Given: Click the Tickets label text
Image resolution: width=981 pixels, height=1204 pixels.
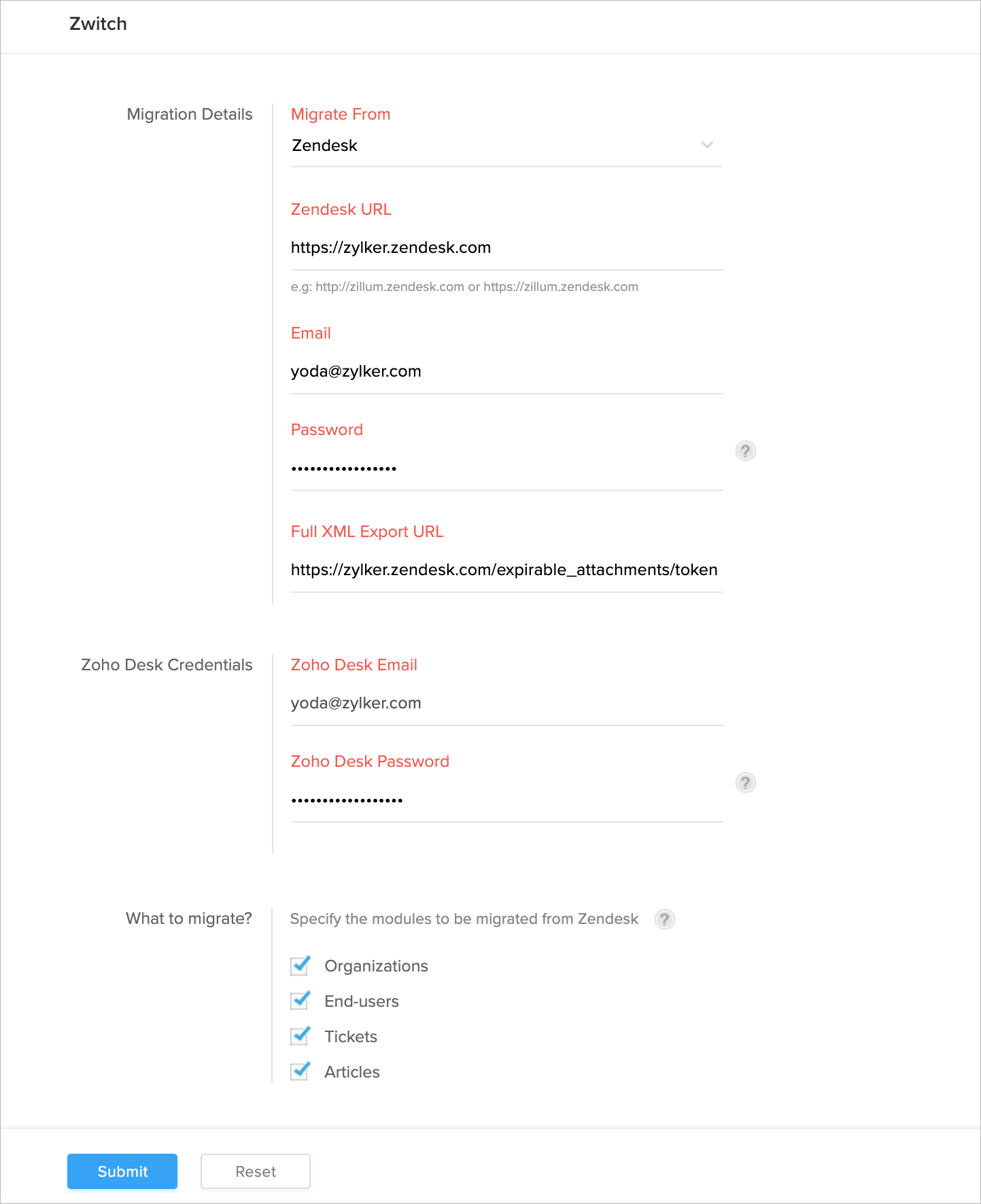Looking at the screenshot, I should tap(351, 1037).
